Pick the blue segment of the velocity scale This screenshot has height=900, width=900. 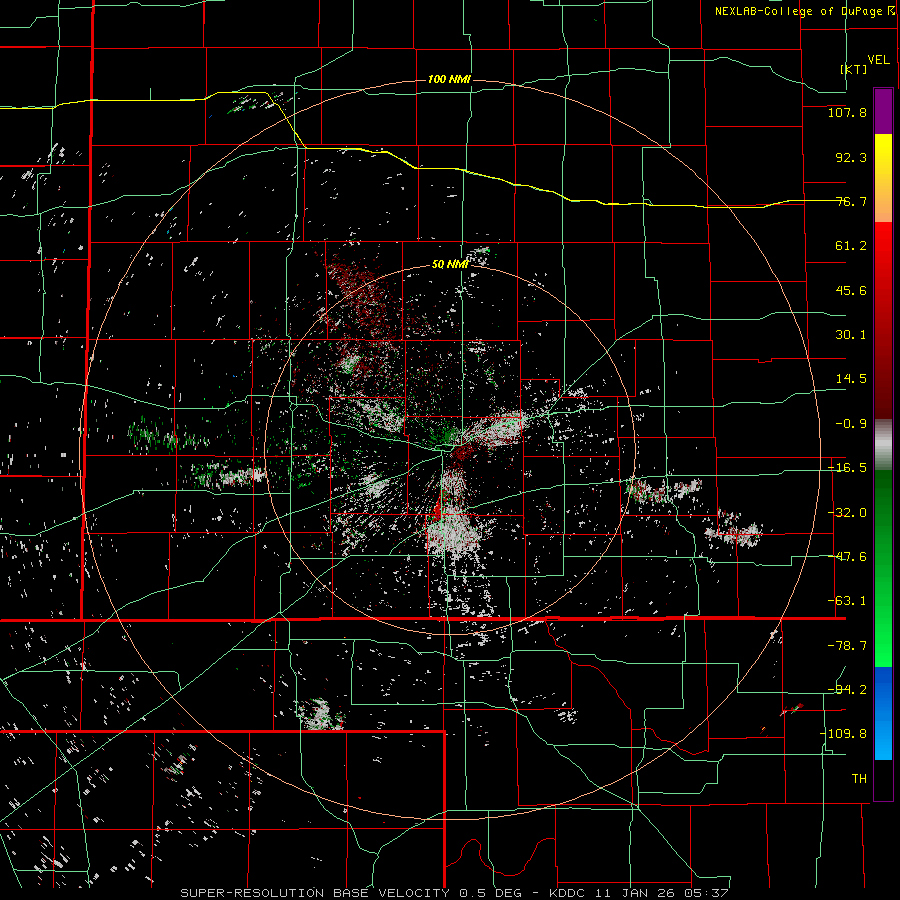(x=883, y=713)
